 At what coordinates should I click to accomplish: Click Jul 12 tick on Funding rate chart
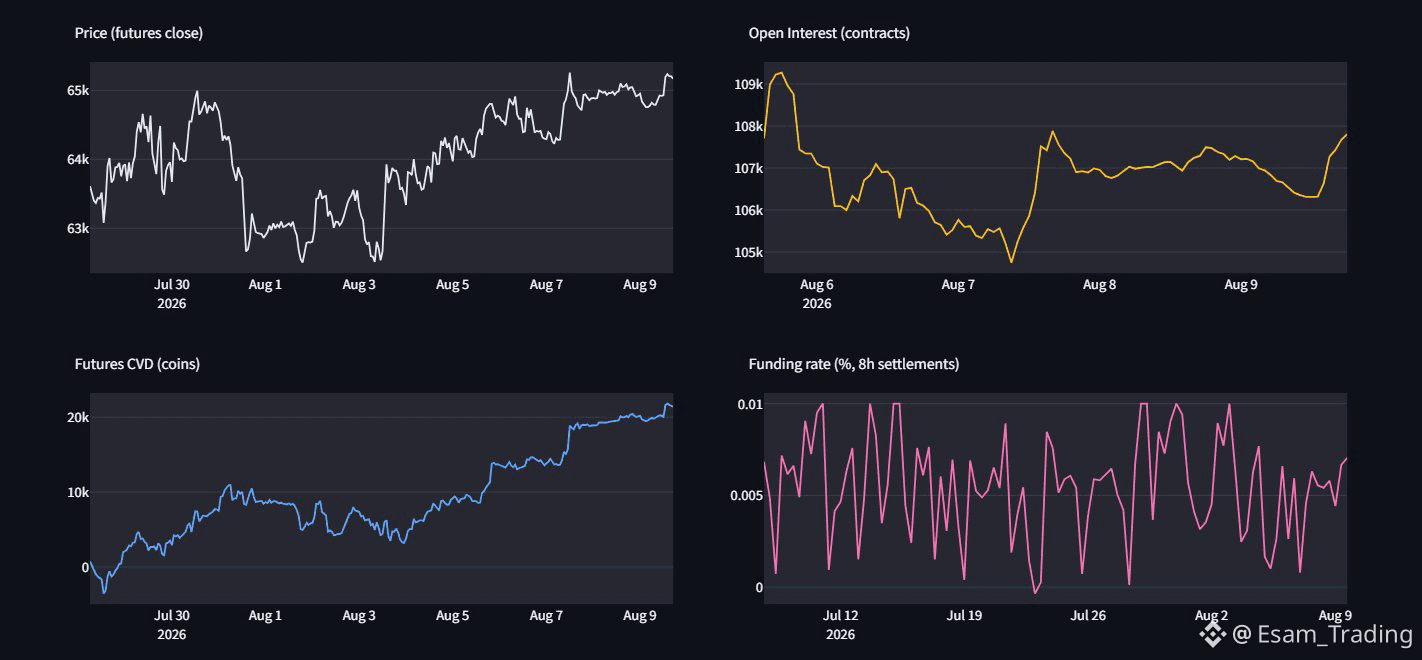point(840,616)
